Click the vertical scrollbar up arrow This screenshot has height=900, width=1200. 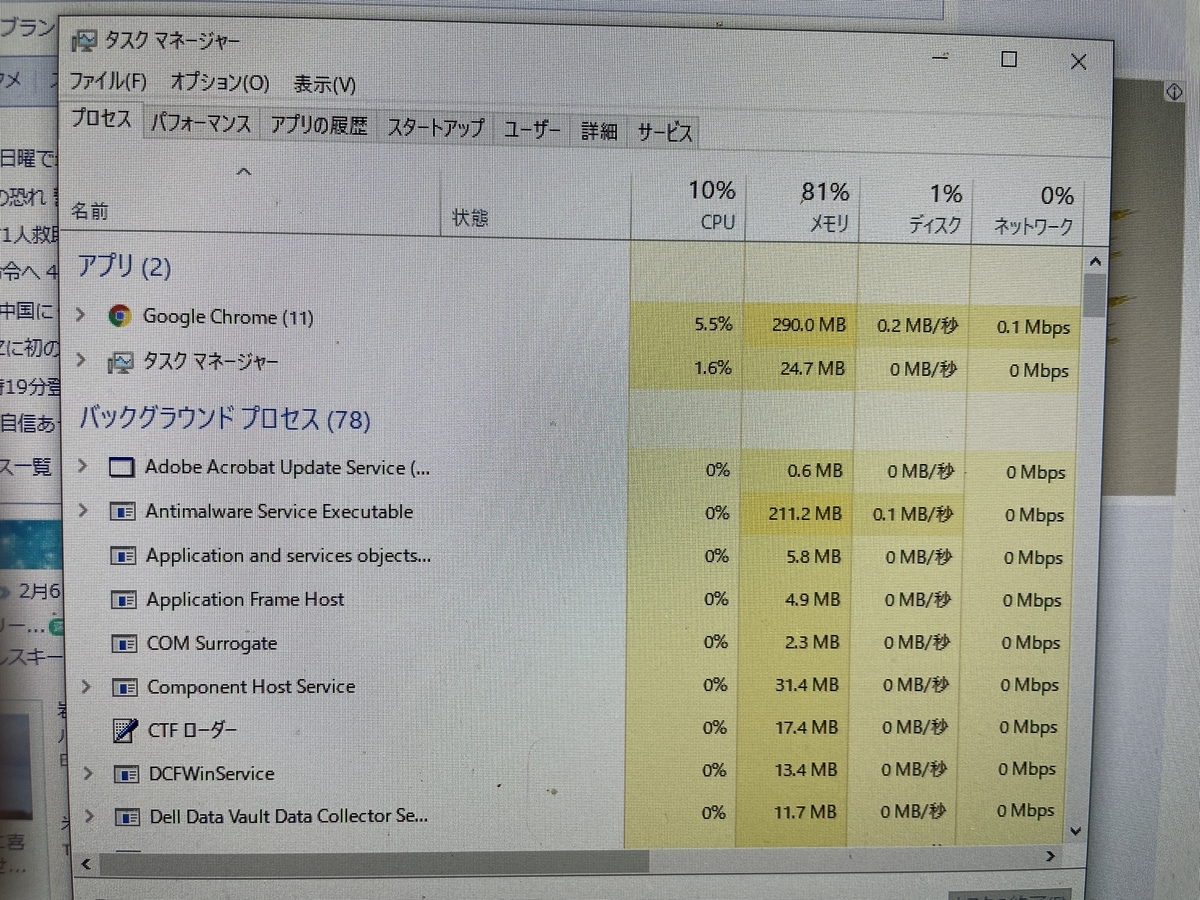(x=1094, y=262)
